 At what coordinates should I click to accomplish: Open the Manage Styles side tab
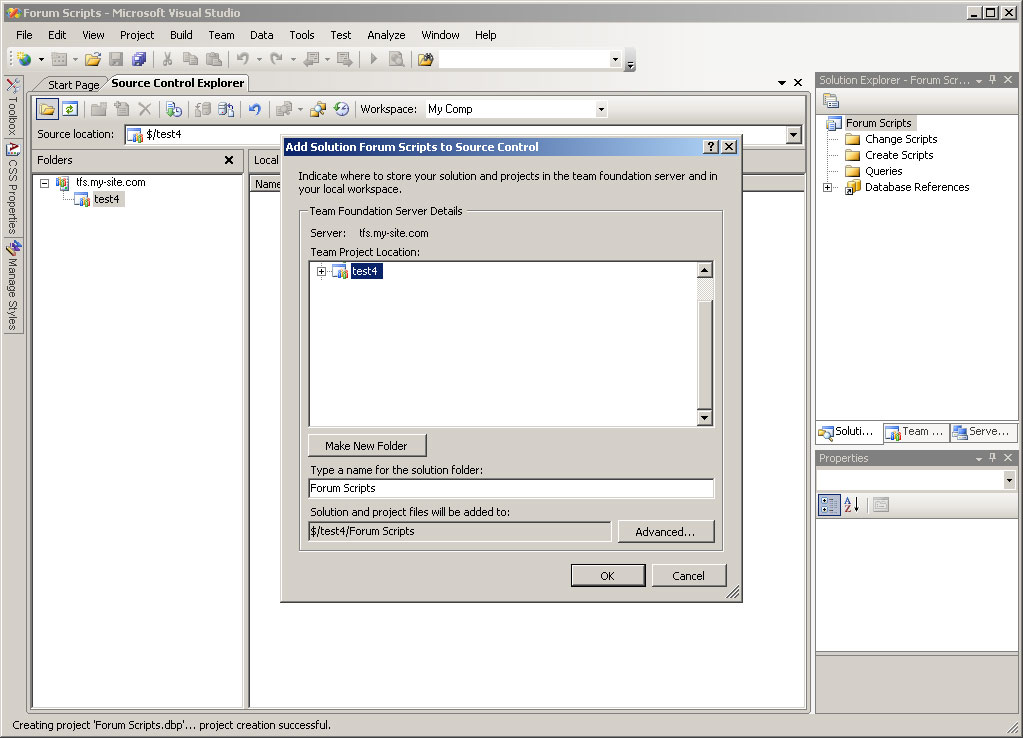pyautogui.click(x=13, y=286)
